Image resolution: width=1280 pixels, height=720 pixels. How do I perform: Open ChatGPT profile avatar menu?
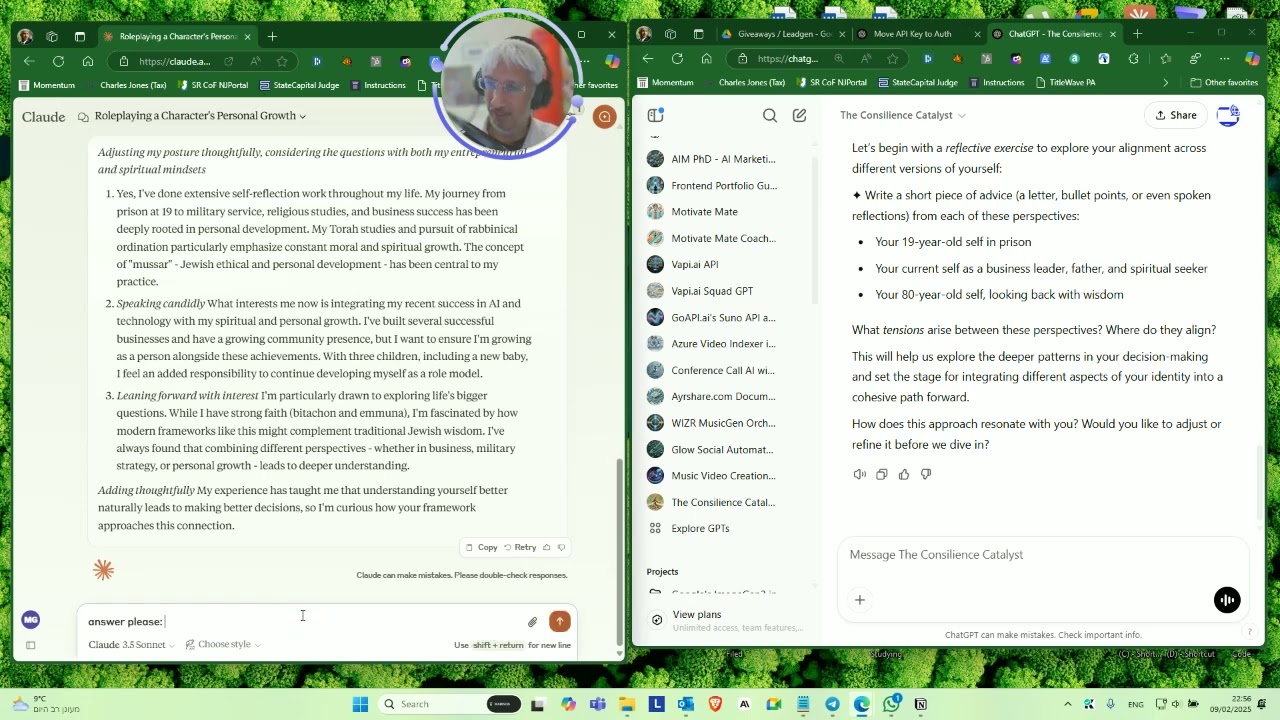click(x=1228, y=115)
